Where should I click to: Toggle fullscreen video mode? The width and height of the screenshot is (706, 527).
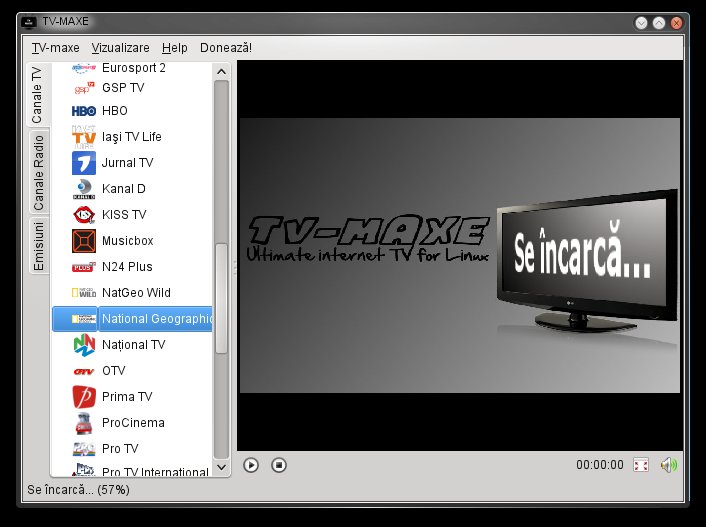(641, 465)
